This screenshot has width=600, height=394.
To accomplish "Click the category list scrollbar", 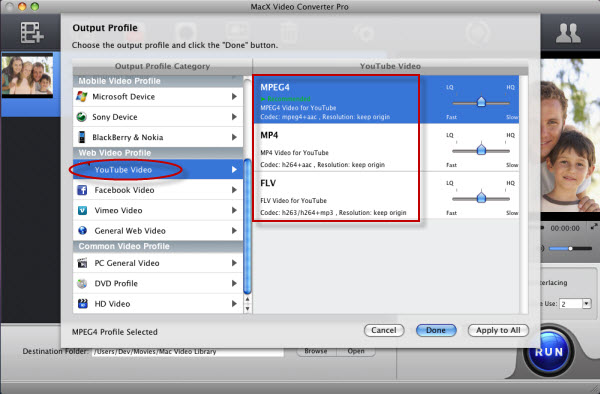I will [248, 226].
